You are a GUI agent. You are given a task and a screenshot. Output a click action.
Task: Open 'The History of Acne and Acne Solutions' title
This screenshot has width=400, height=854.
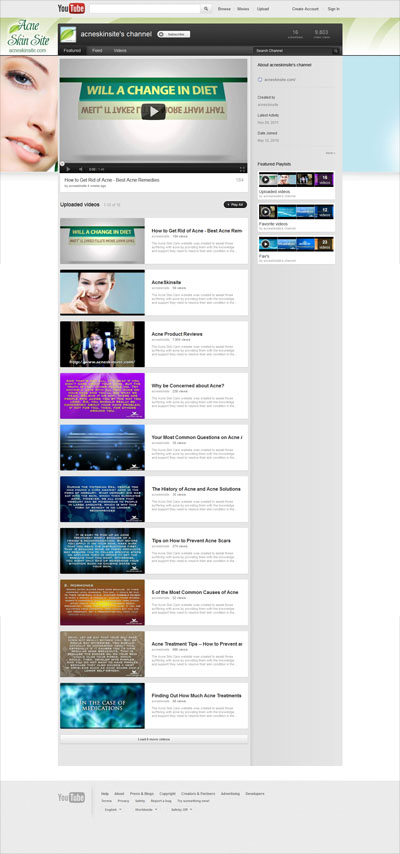196,489
